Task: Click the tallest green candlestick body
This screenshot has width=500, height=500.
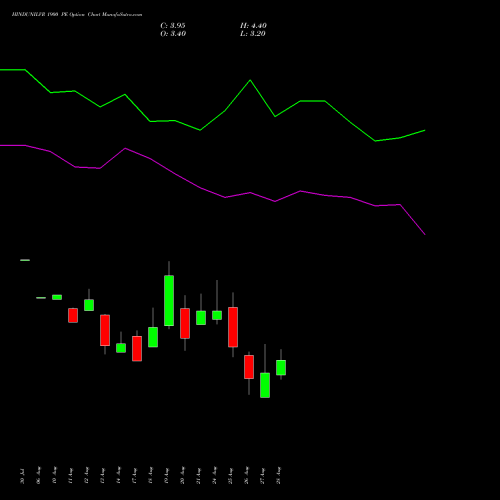Action: [169, 301]
